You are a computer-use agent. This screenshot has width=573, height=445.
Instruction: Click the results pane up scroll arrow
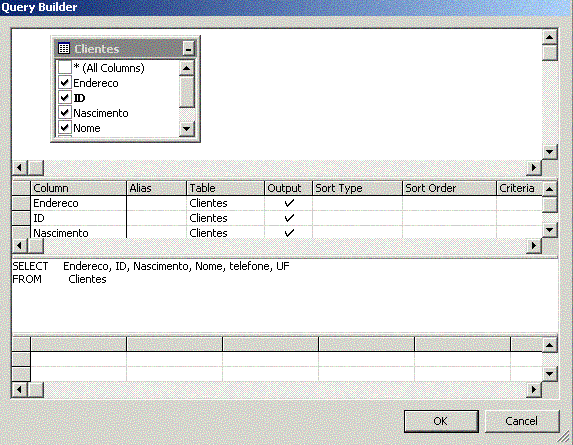[x=550, y=344]
